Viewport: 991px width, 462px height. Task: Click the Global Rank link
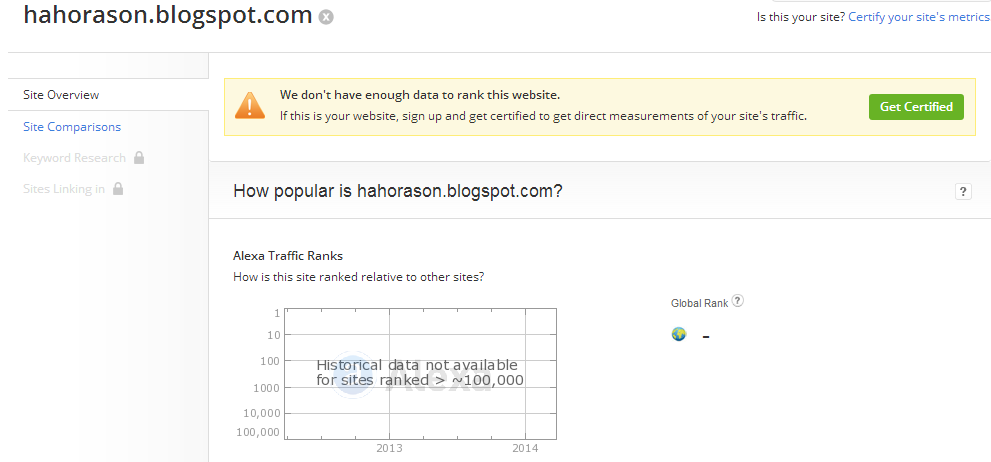tap(699, 302)
